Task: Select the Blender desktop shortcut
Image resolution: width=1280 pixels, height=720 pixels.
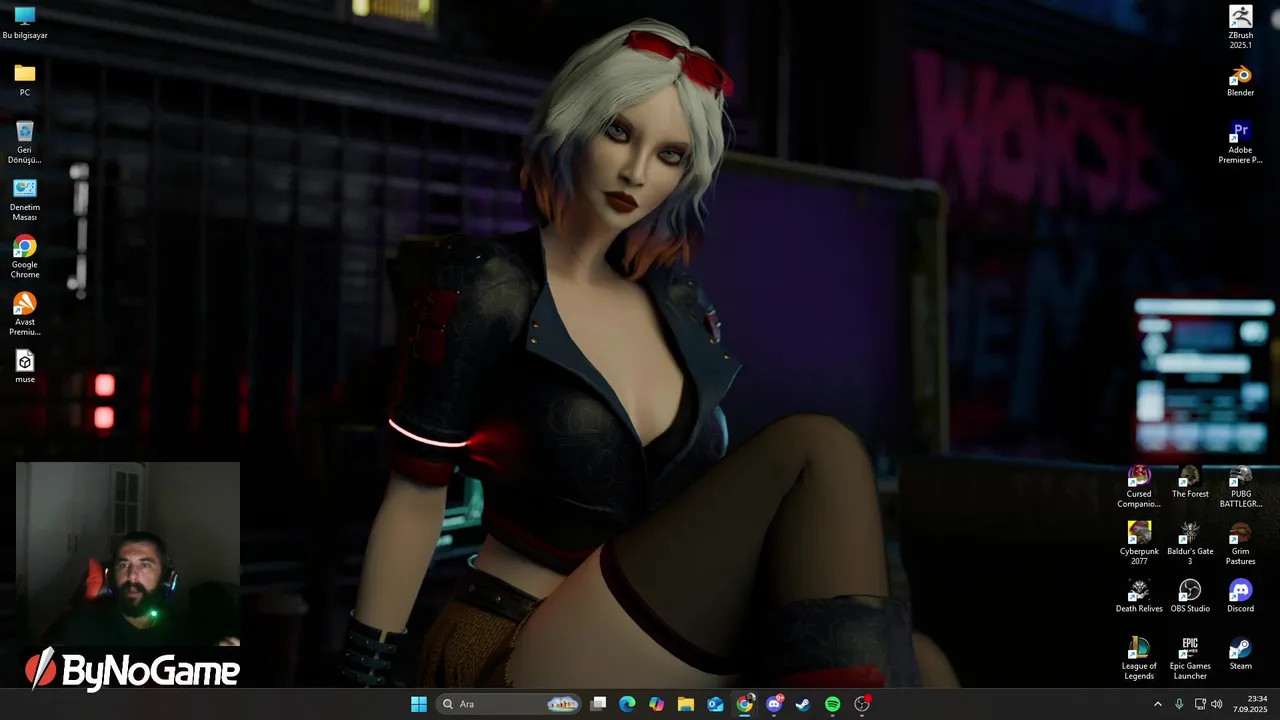Action: pos(1241,81)
